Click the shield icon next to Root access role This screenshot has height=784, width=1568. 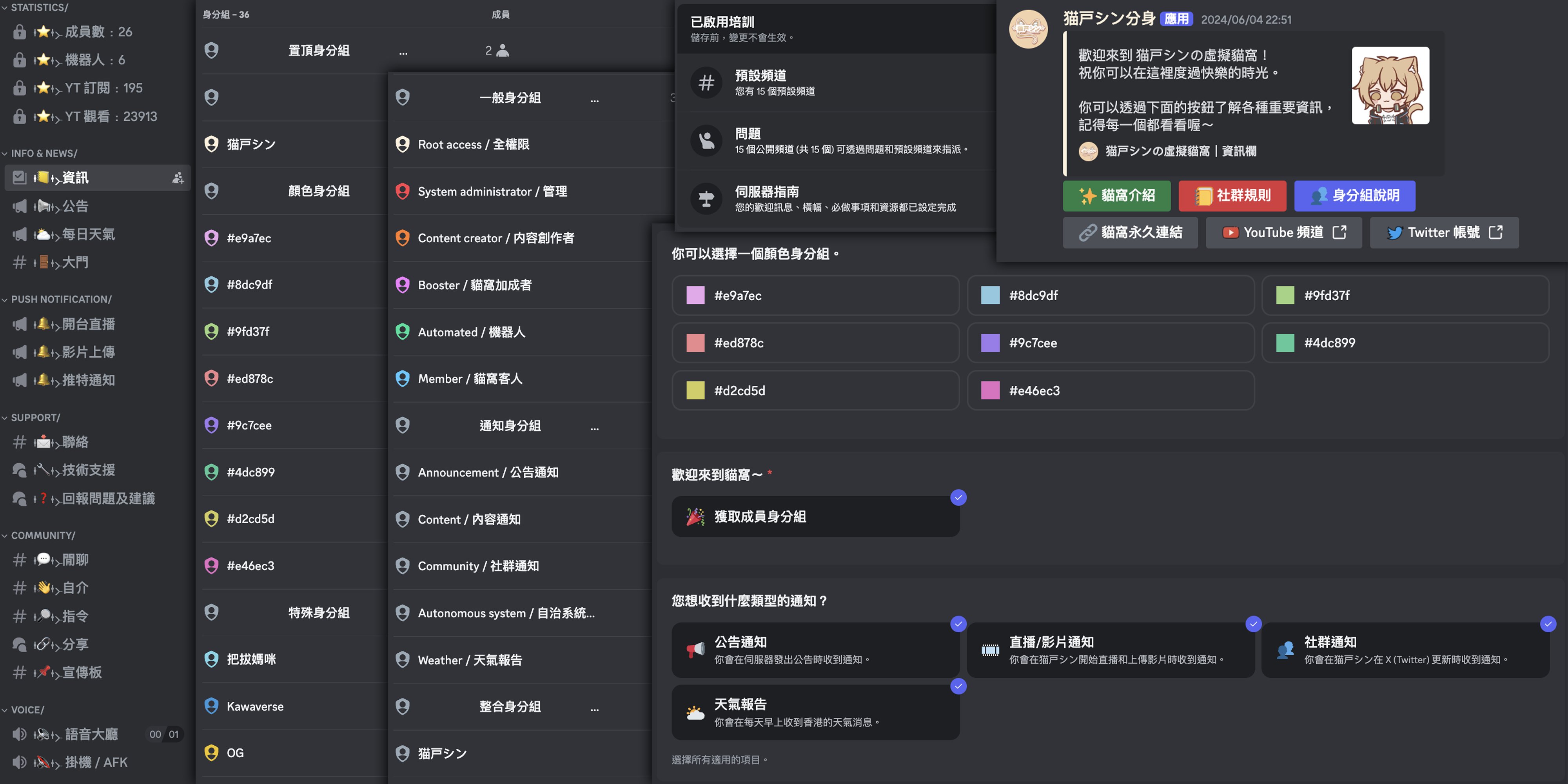(402, 144)
